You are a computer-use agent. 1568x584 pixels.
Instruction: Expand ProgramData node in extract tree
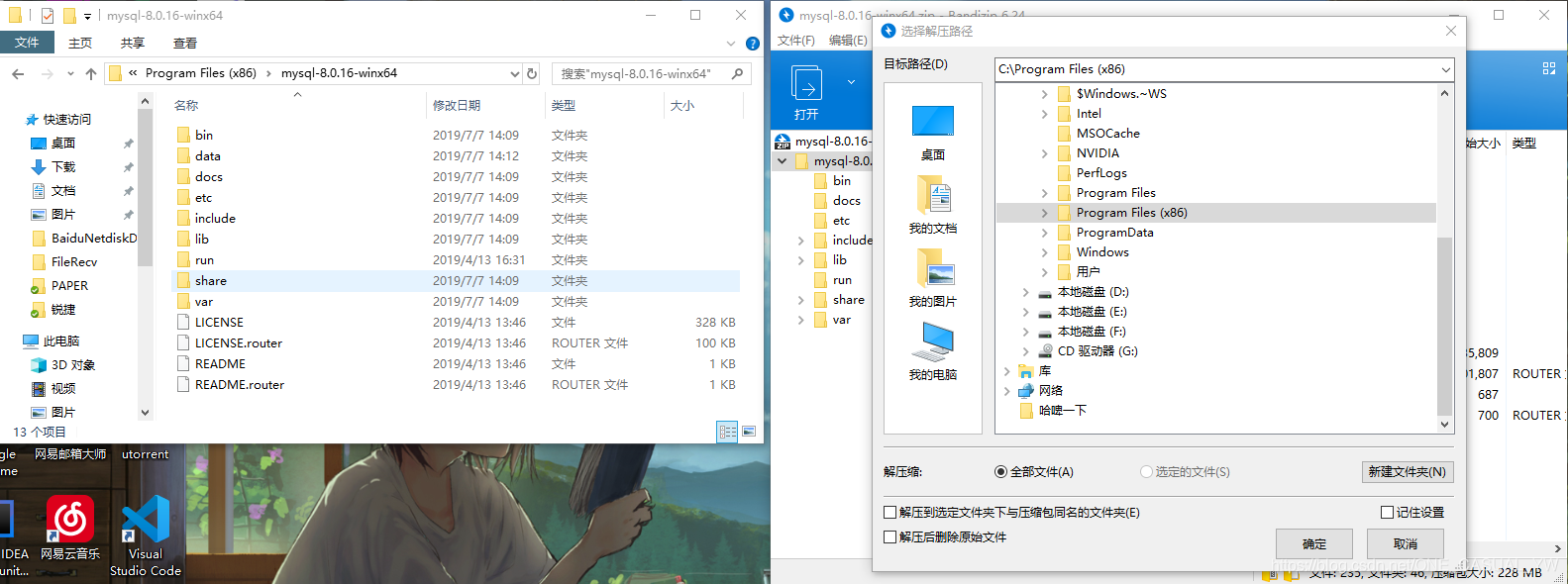point(1044,233)
